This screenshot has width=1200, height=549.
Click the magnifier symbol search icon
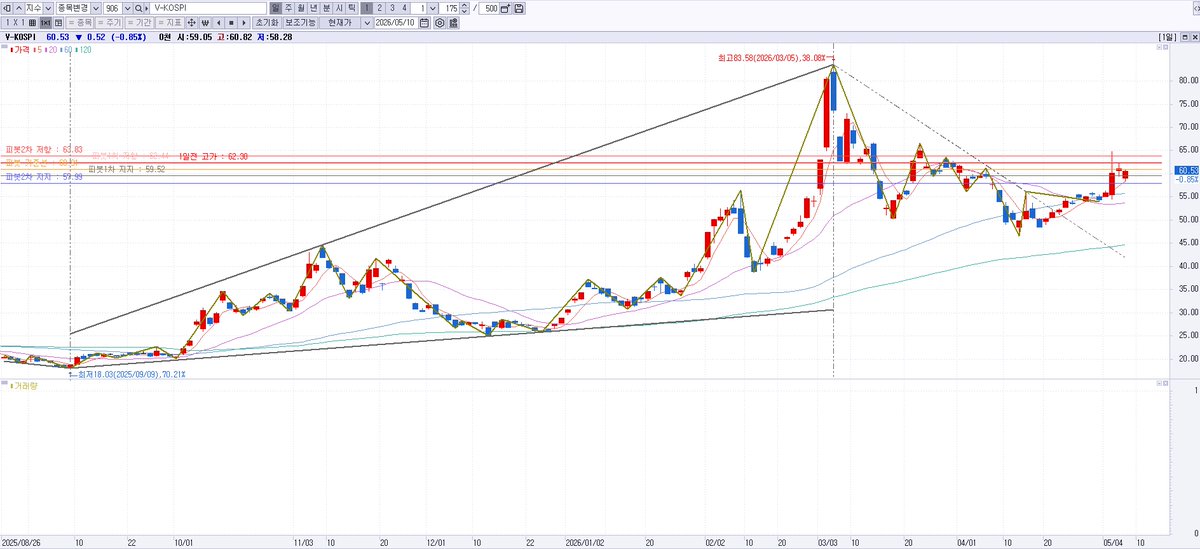point(138,8)
